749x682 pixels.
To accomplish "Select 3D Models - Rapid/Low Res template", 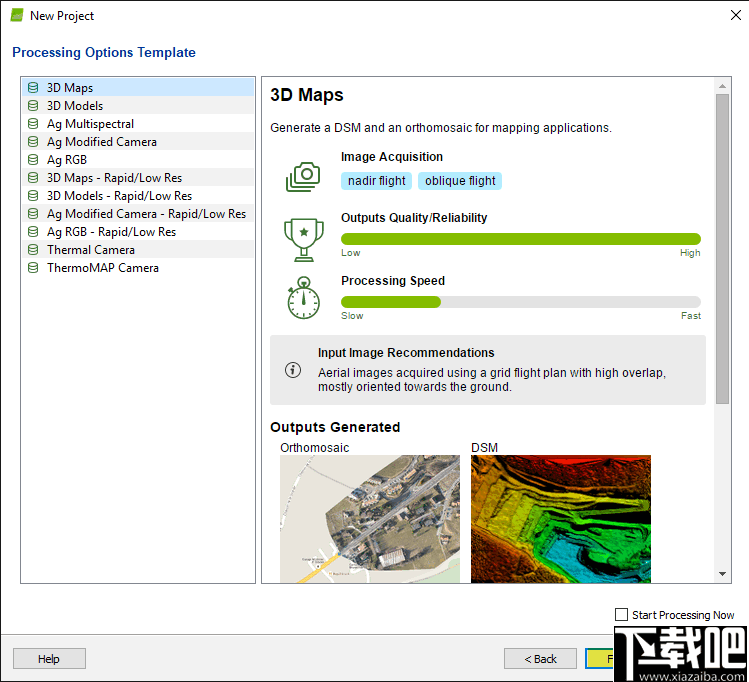I will tap(138, 196).
